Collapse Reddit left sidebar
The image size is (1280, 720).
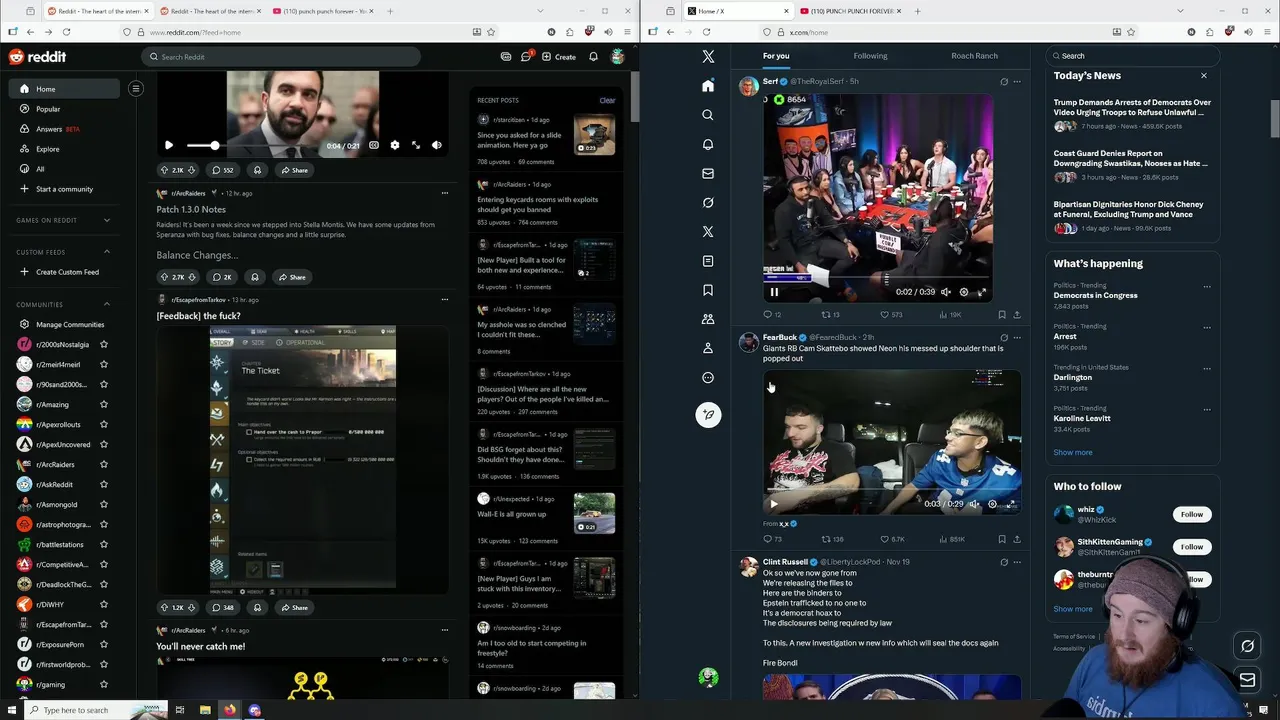pyautogui.click(x=136, y=89)
